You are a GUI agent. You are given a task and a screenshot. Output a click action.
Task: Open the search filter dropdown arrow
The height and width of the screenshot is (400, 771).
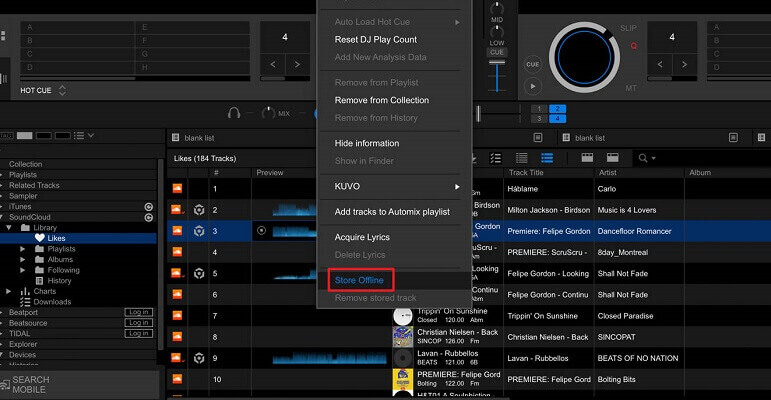click(x=653, y=158)
